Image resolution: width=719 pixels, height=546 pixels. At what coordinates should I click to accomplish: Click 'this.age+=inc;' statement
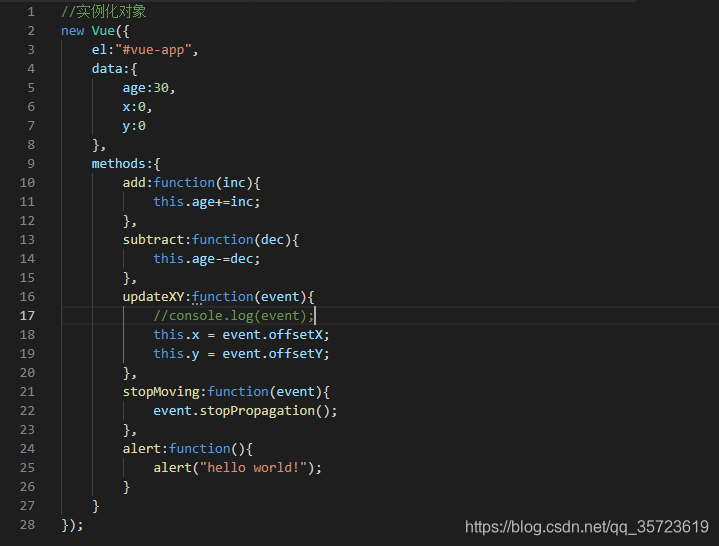coord(207,202)
